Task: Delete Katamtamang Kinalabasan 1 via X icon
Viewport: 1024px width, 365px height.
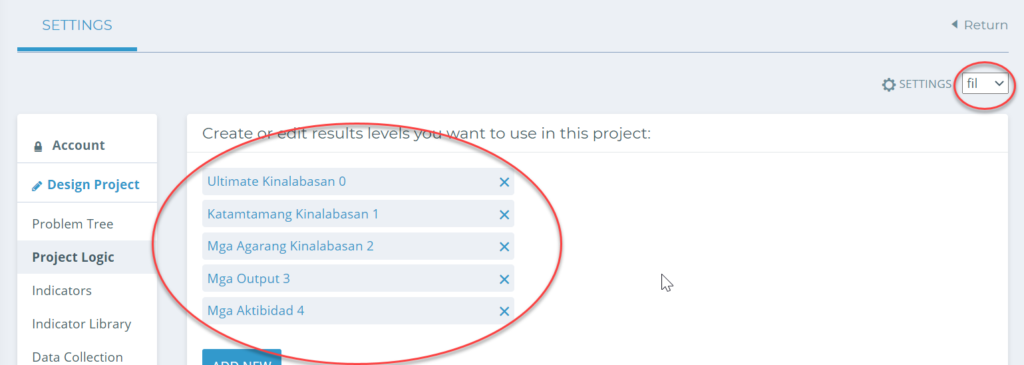Action: click(x=504, y=214)
